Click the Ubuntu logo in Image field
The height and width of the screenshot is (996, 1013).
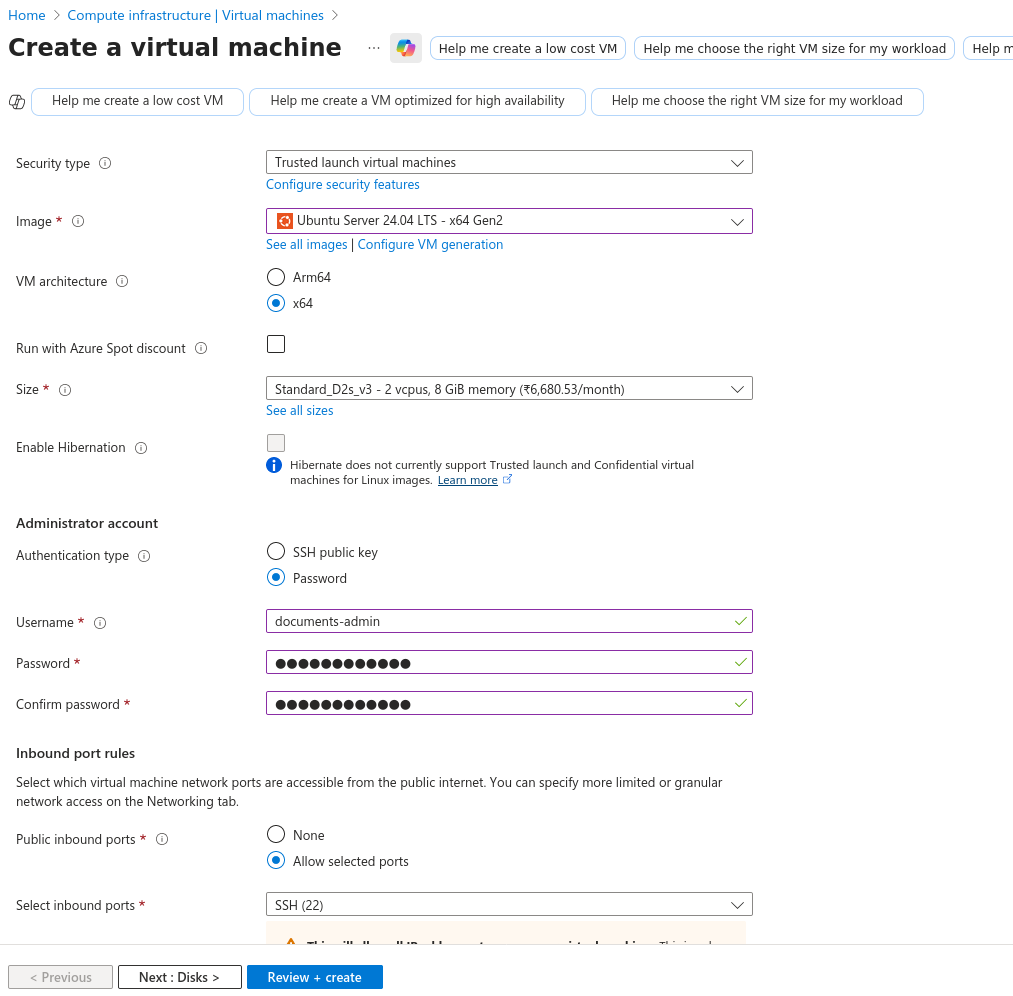pyautogui.click(x=284, y=221)
